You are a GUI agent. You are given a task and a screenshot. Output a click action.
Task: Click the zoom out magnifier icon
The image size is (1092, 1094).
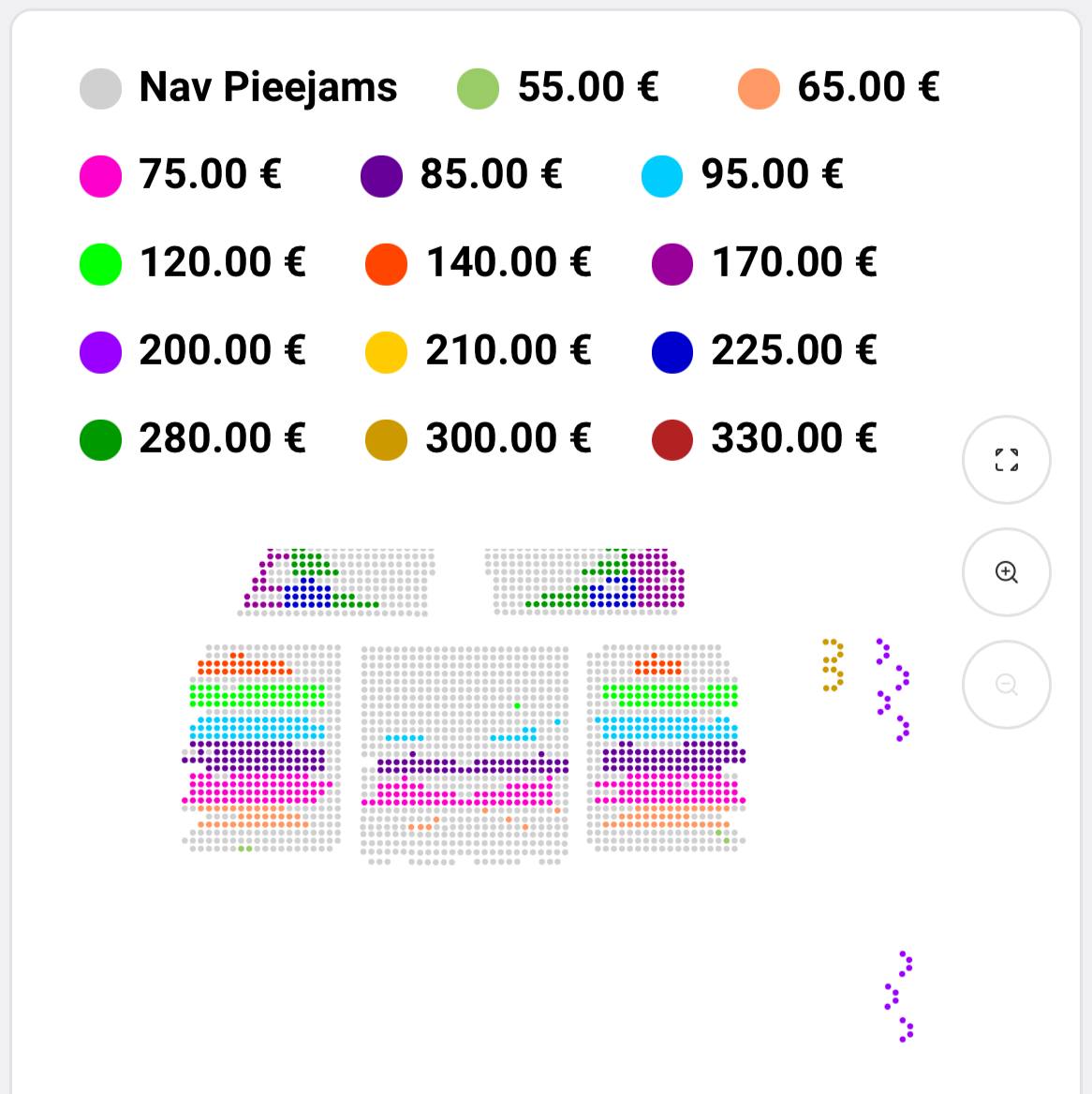click(x=1006, y=684)
